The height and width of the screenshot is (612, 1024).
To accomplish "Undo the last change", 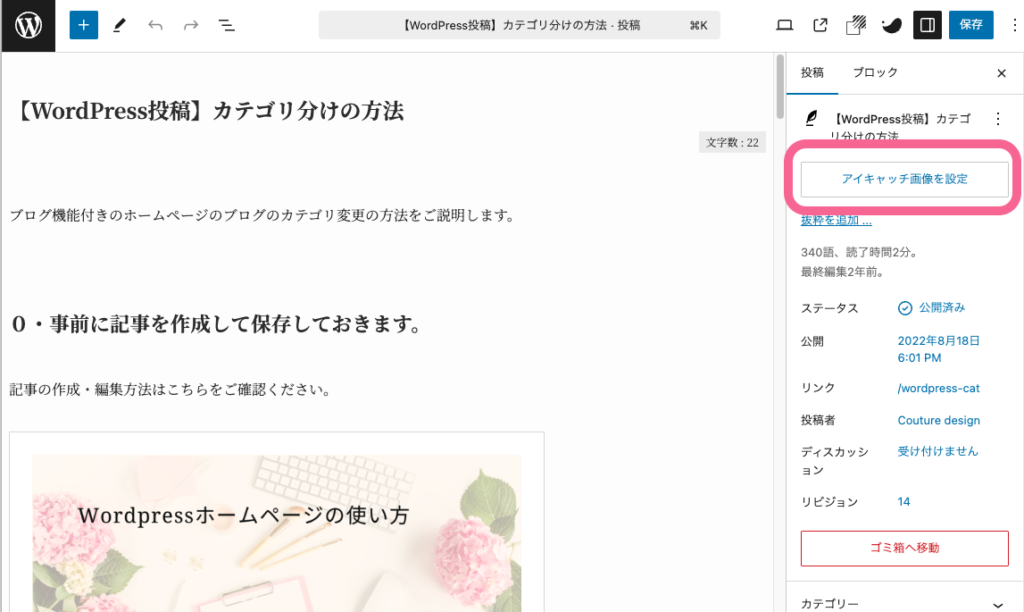I will 155,25.
